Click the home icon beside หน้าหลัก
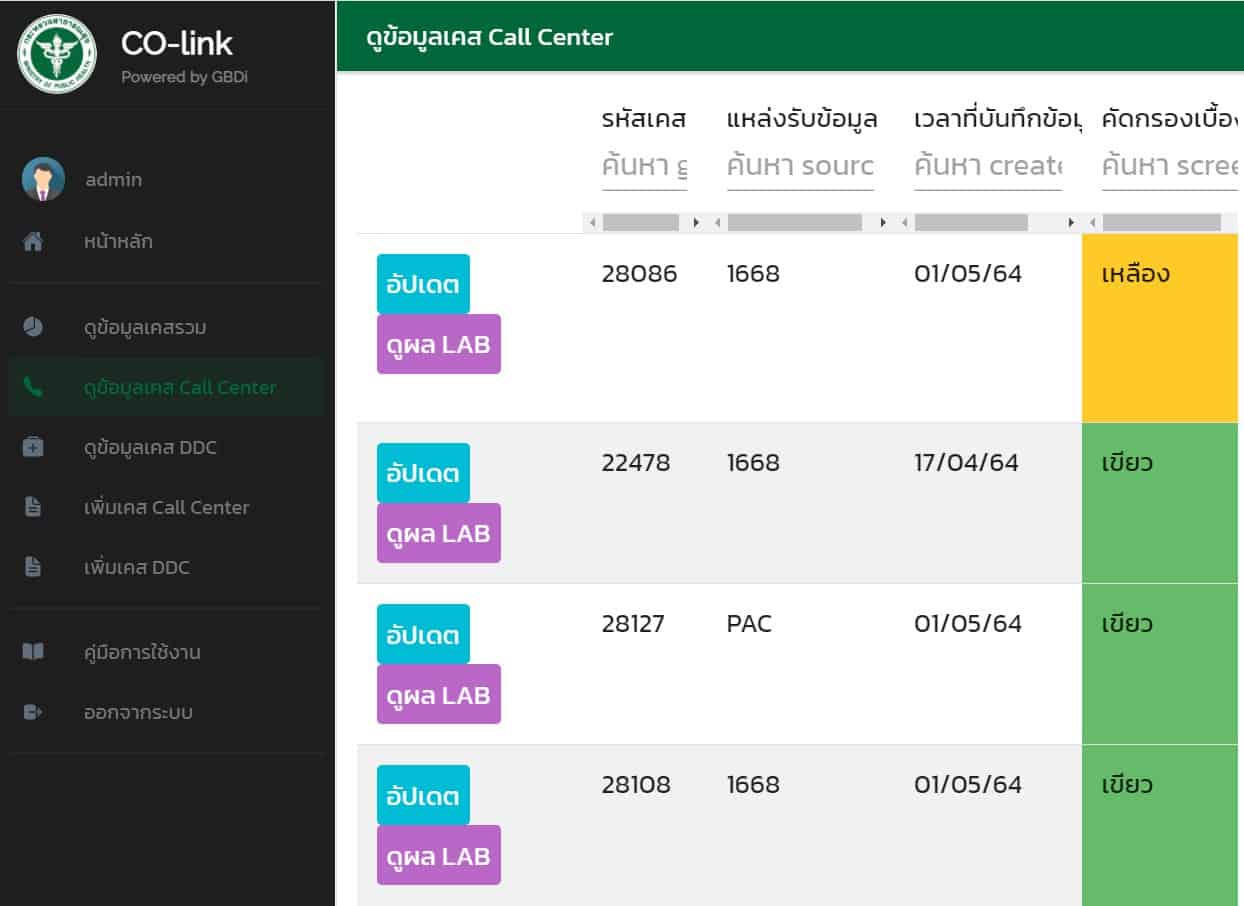Viewport: 1244px width, 906px height. [x=33, y=241]
